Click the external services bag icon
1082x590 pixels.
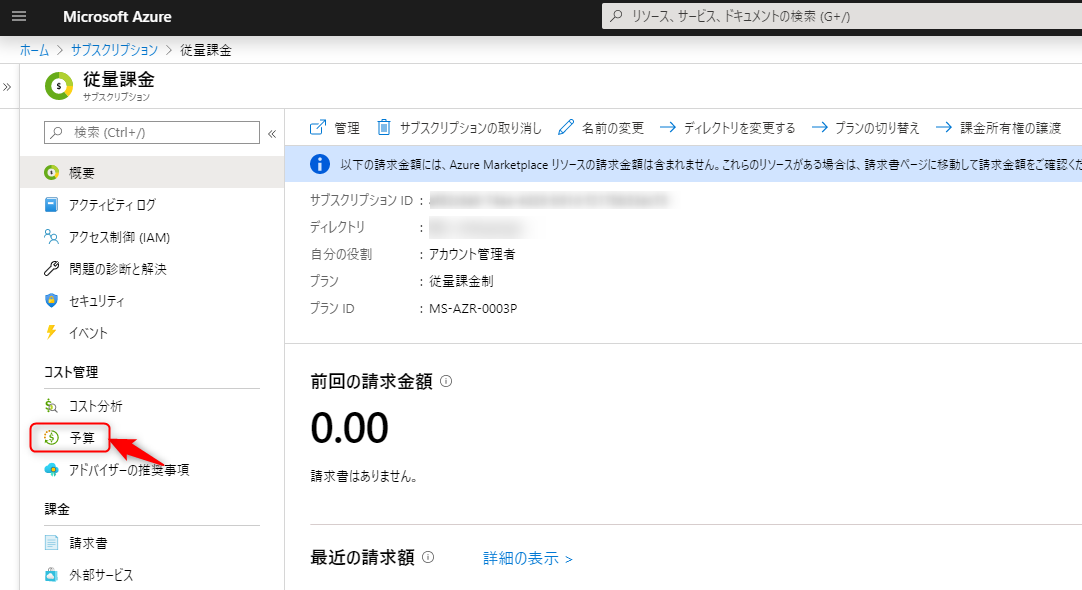point(52,574)
